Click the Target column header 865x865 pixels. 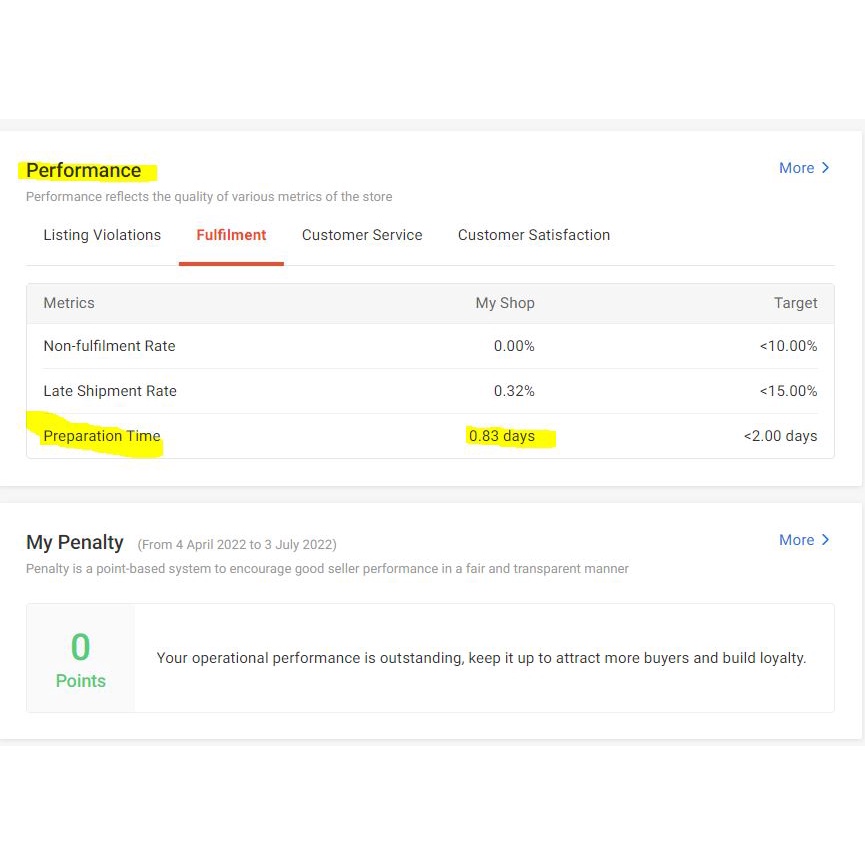[x=795, y=303]
